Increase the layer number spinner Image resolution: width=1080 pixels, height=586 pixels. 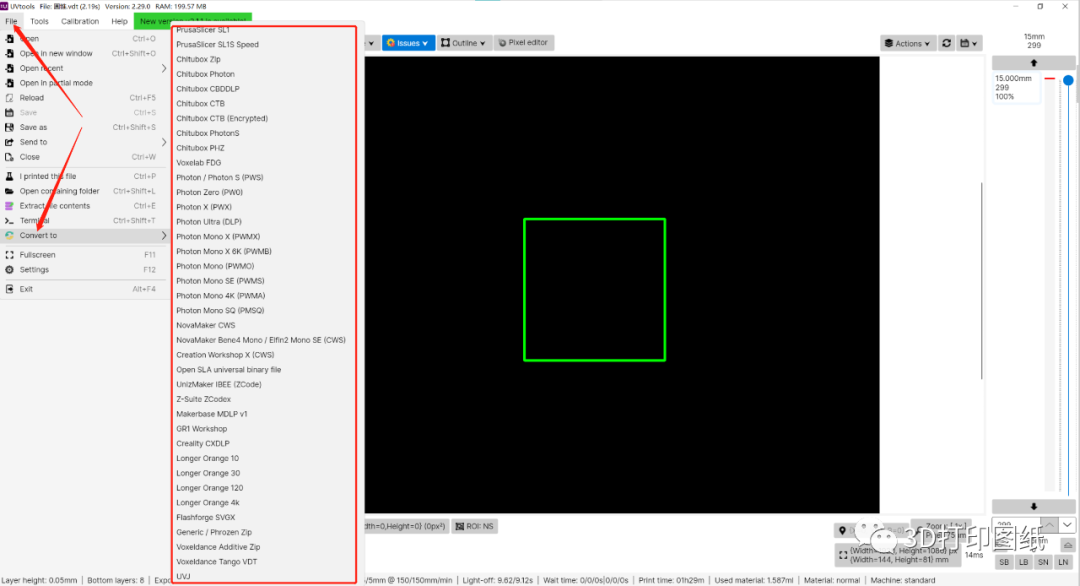tap(1048, 525)
